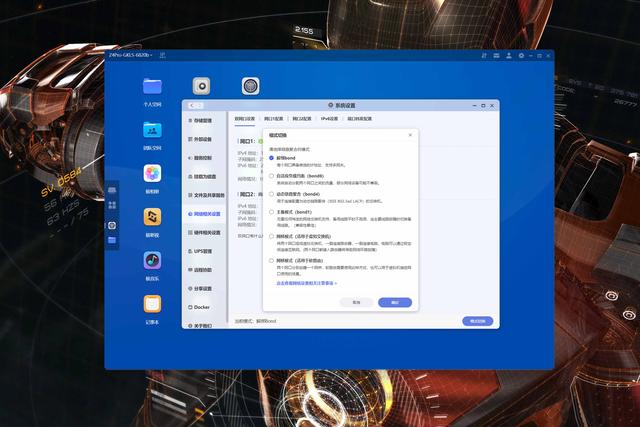Viewport: 640px width, 427px height.
Task: Click the message list icon in the top bar
Action: [x=496, y=56]
